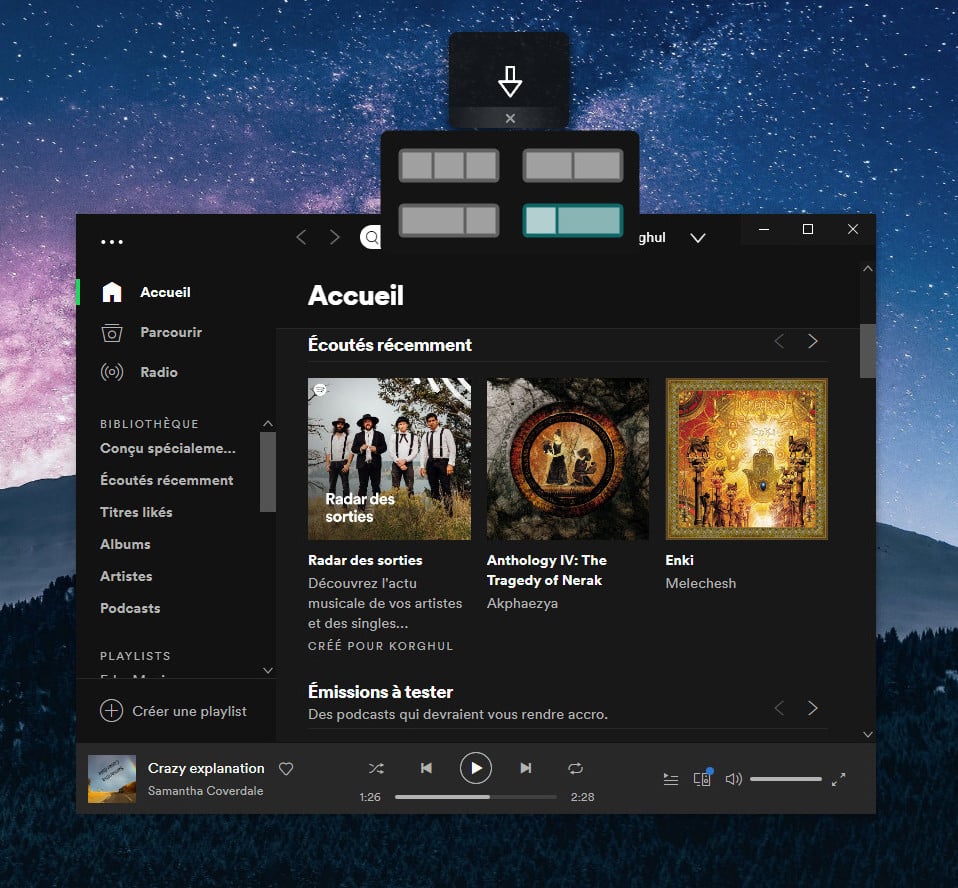Viewport: 958px width, 888px height.
Task: Click the Émissions à tester heading
Action: tap(381, 692)
